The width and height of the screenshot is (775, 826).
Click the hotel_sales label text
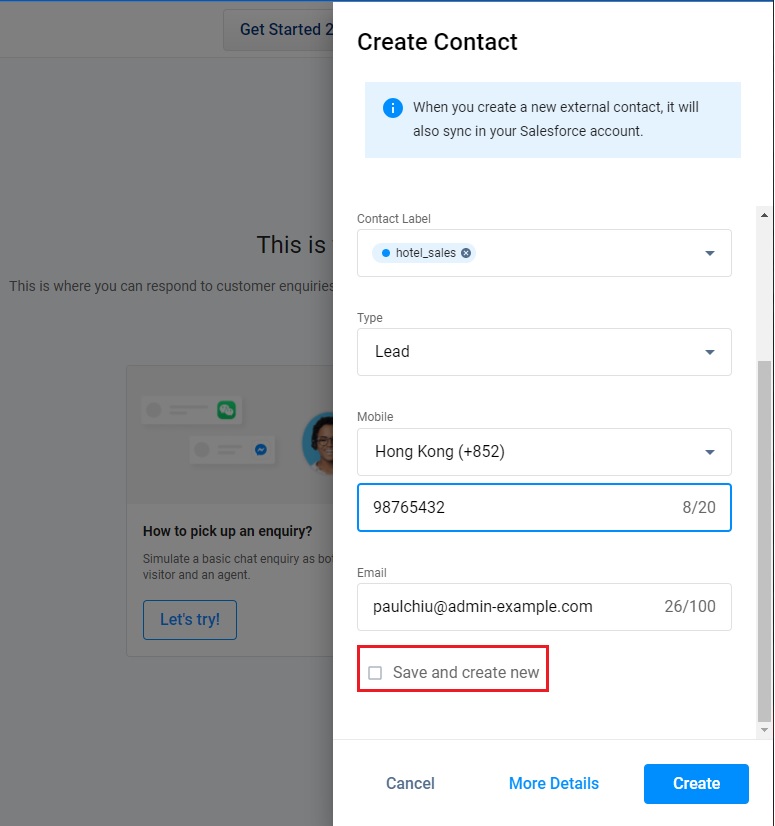[426, 253]
